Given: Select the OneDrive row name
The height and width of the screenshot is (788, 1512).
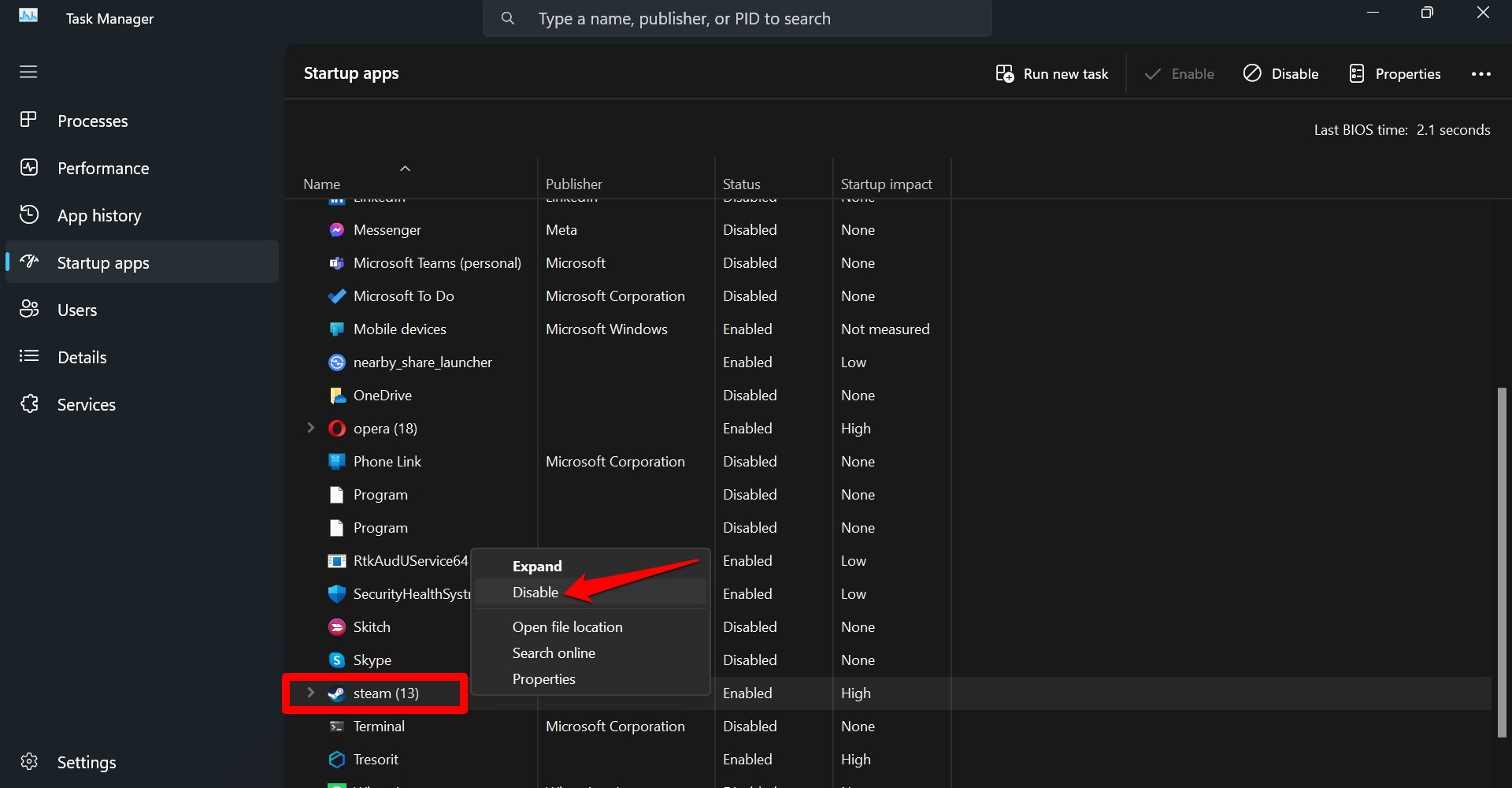Looking at the screenshot, I should click(x=383, y=396).
